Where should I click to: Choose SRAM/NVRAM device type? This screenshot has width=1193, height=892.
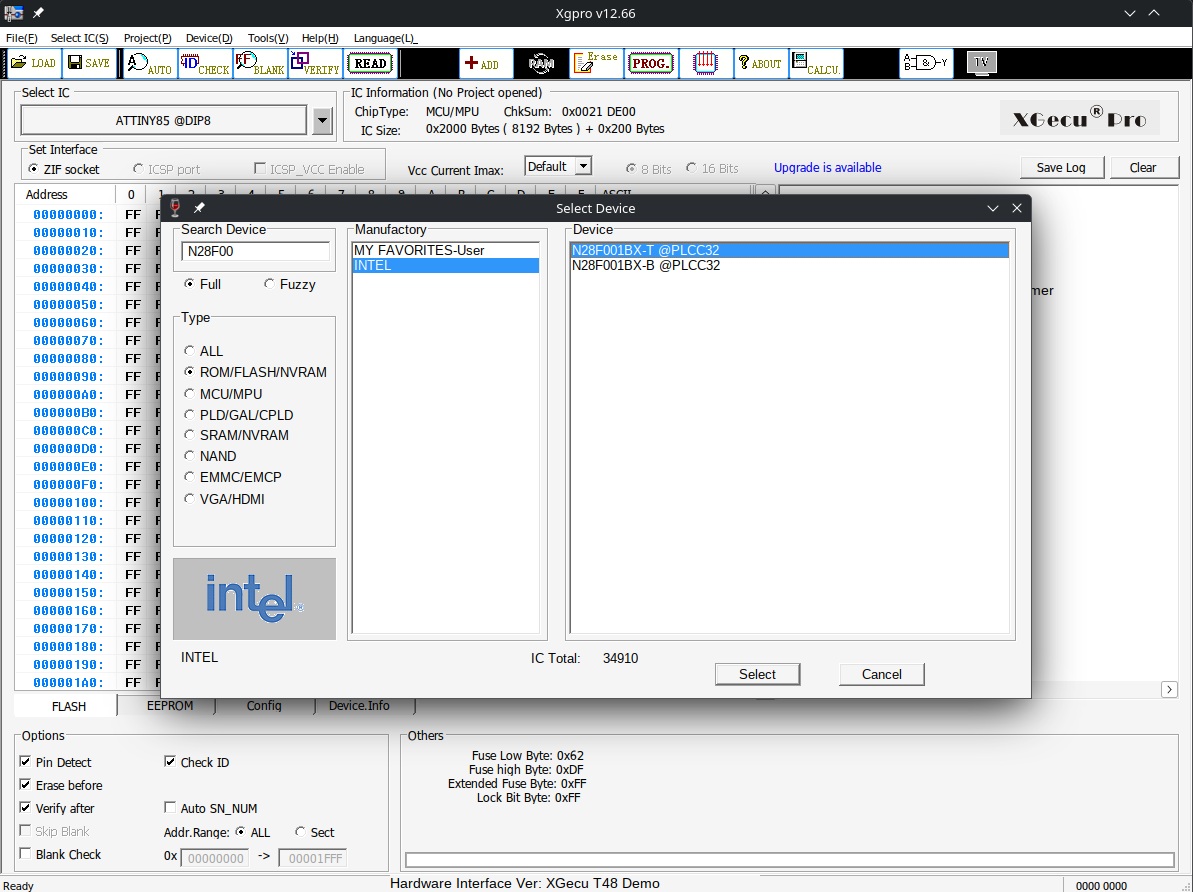[x=237, y=435]
